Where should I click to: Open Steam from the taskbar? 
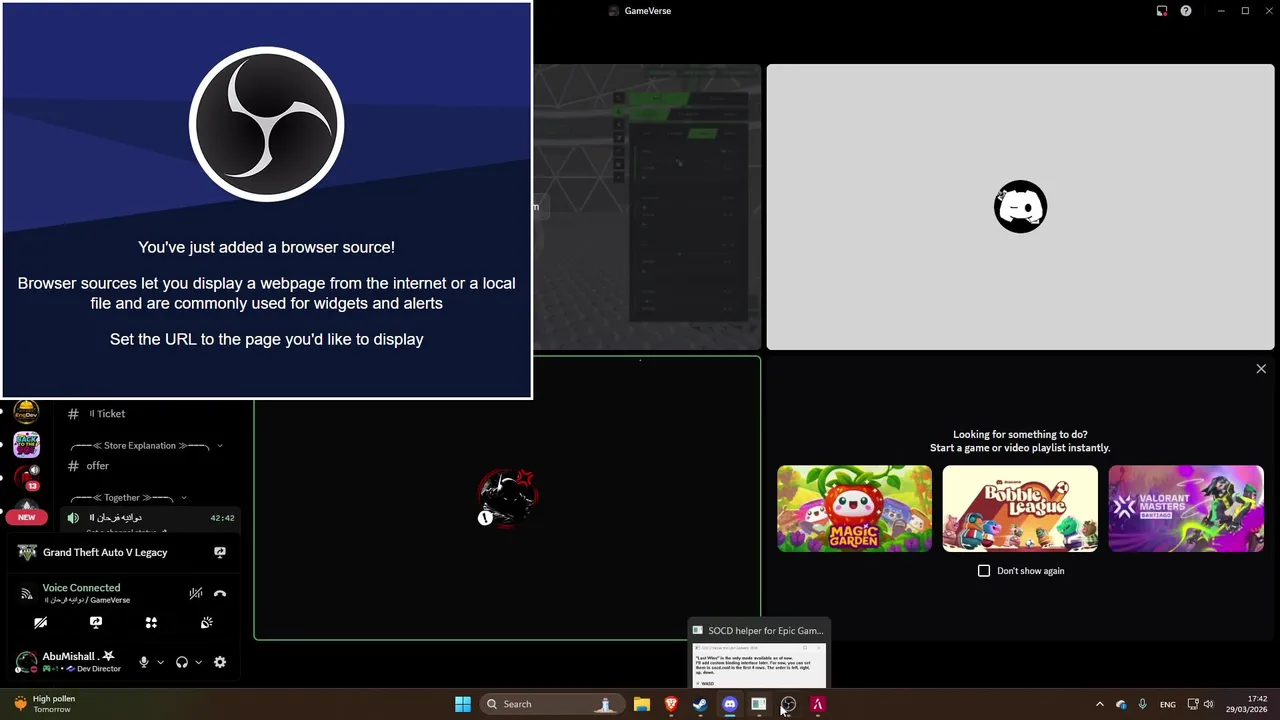[700, 704]
